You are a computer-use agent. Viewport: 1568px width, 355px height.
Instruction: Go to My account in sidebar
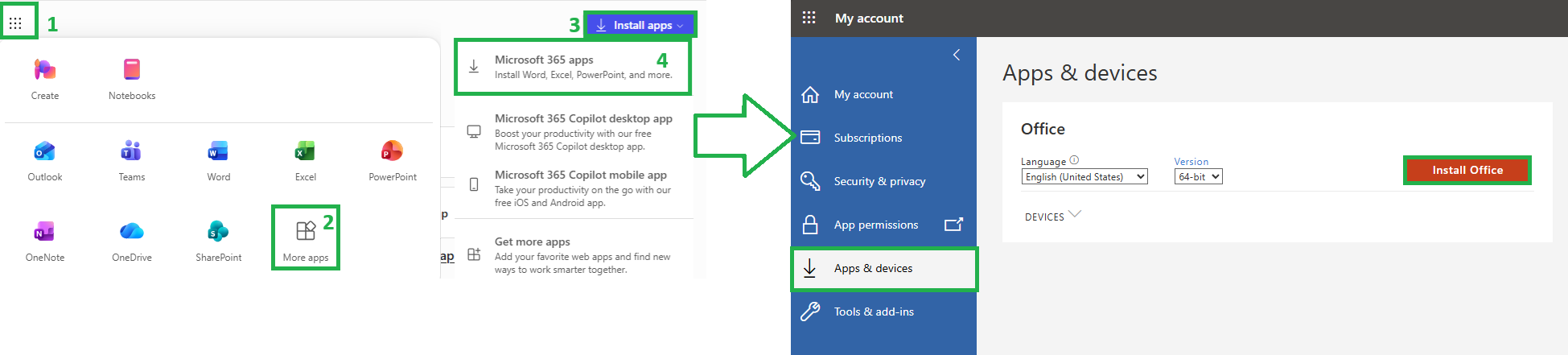click(883, 94)
